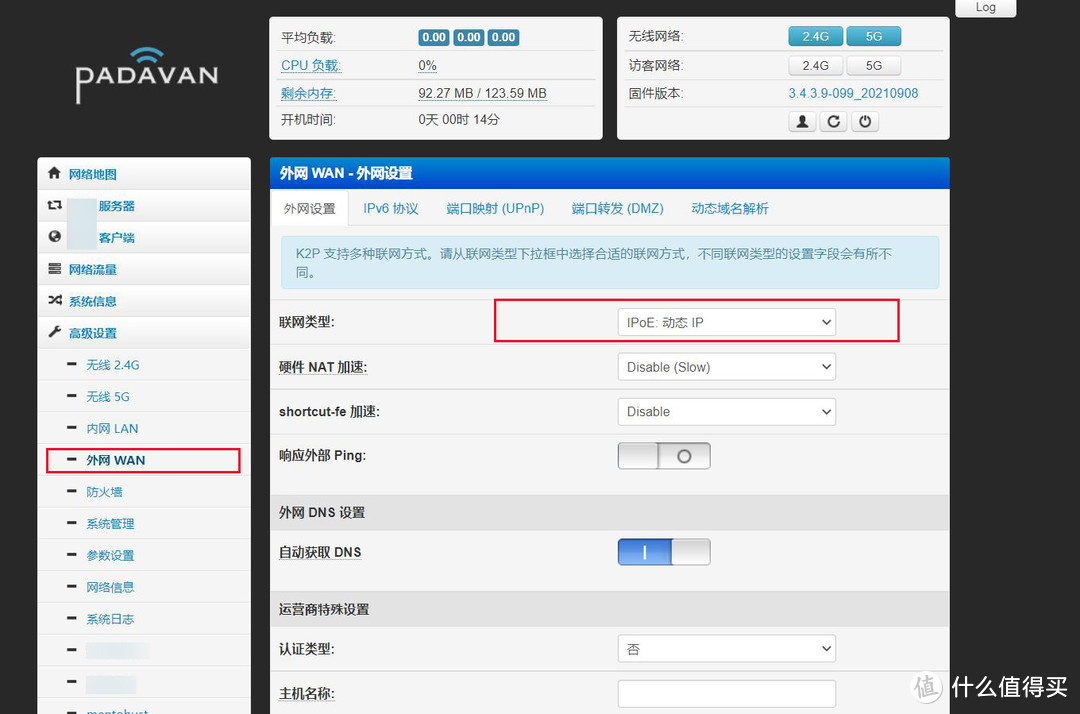The image size is (1080, 714).
Task: Click the home icon beside 网络地图
Action: point(54,174)
